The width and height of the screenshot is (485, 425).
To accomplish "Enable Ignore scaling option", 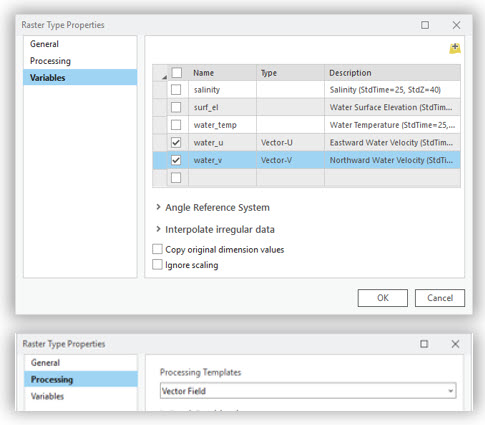I will click(157, 265).
